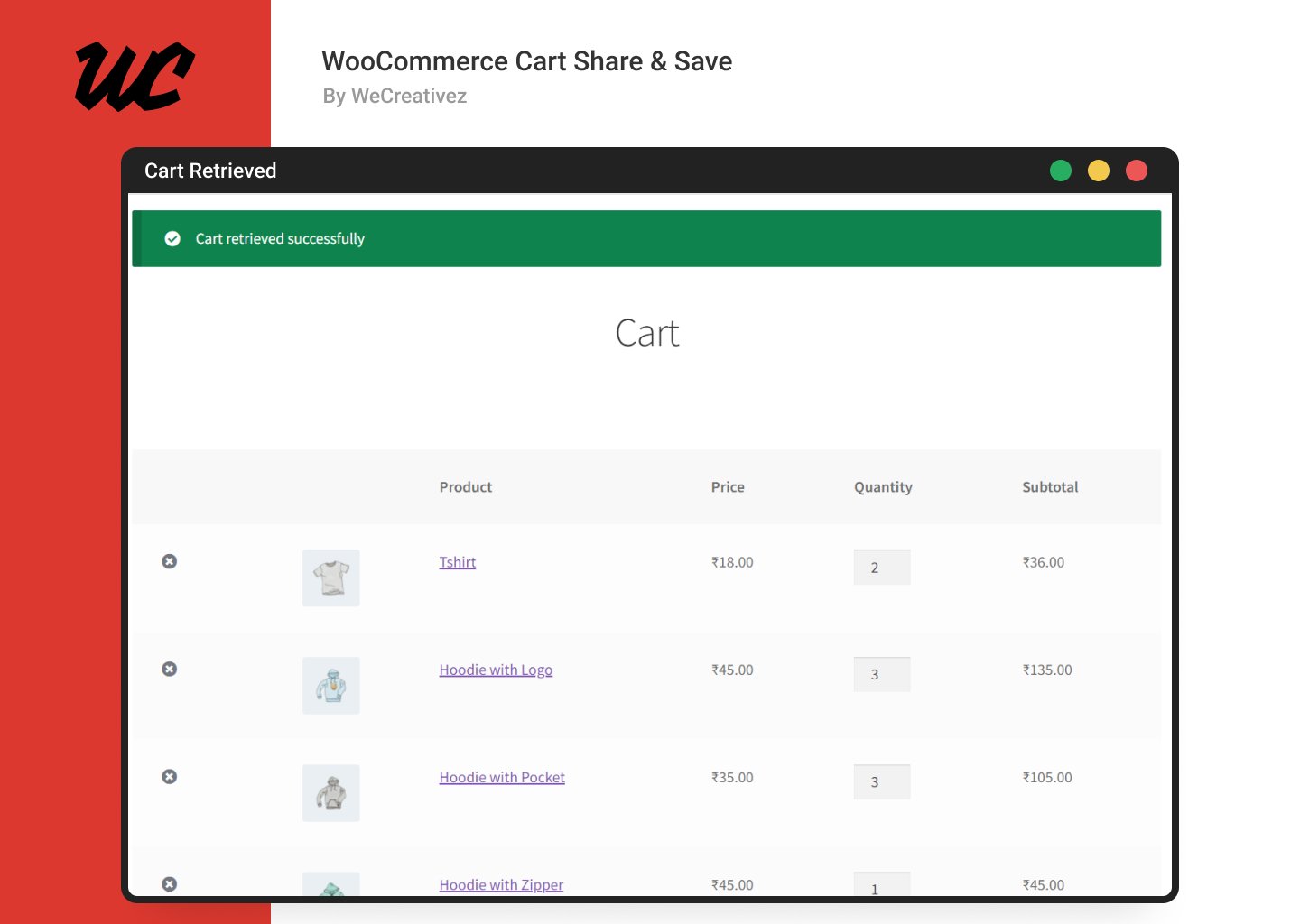
Task: Remove Hoodie with Pocket from cart
Action: 169,776
